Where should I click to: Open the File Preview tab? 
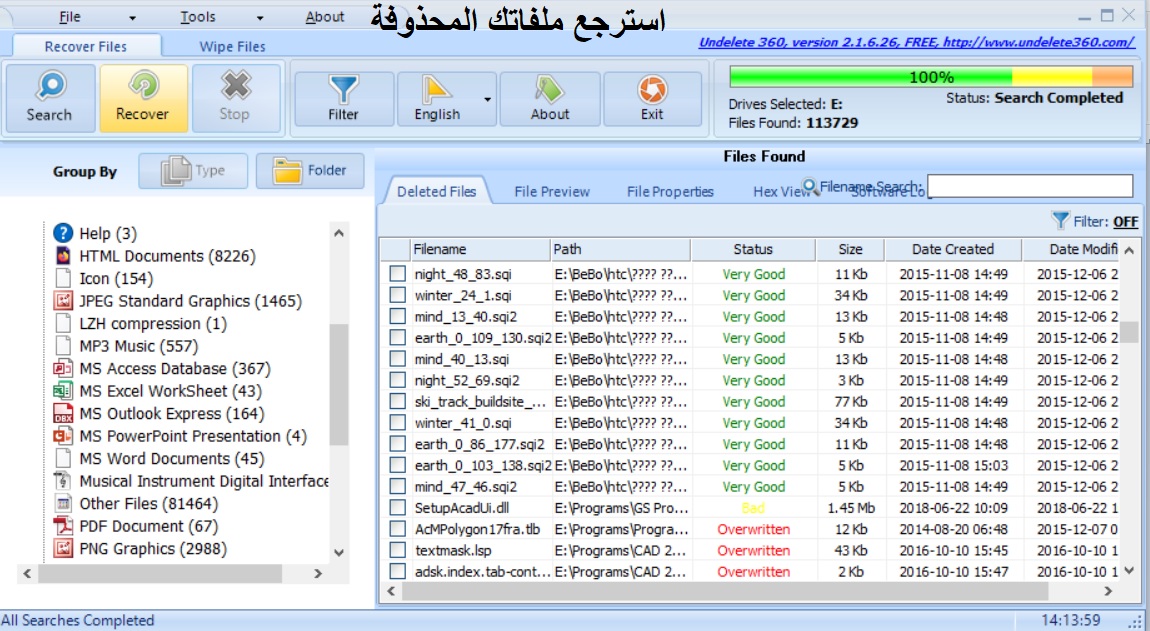(x=552, y=192)
